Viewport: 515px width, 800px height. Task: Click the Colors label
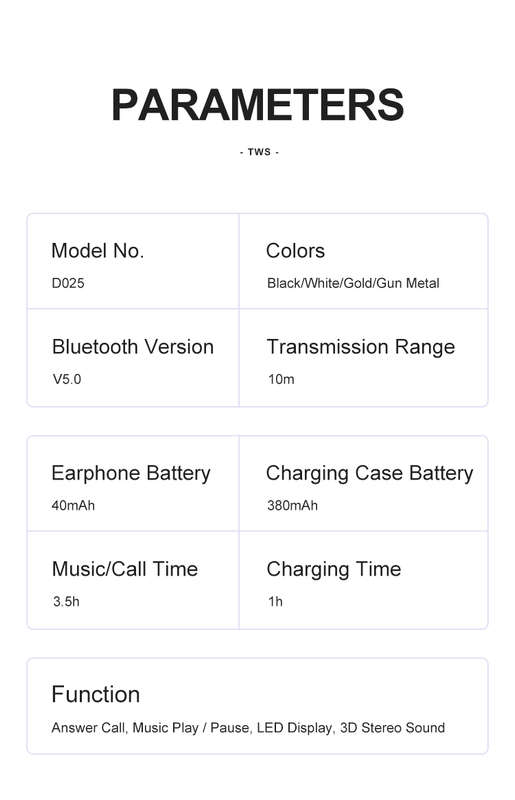295,251
